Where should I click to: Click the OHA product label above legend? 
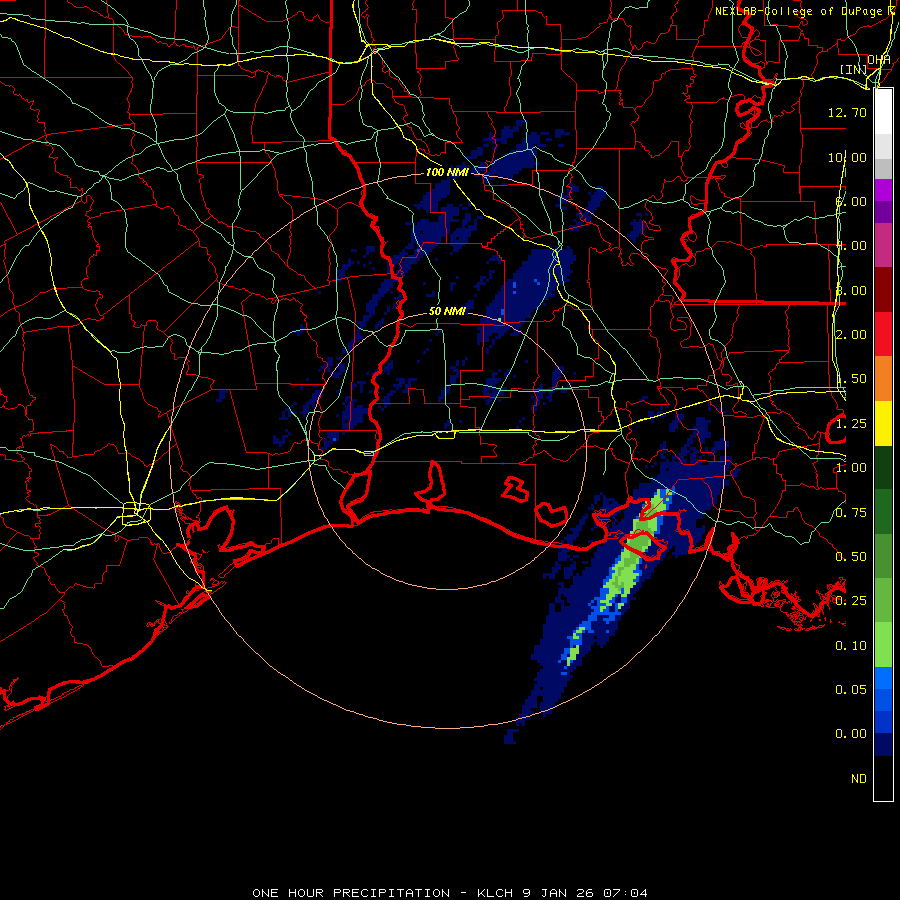(x=878, y=59)
